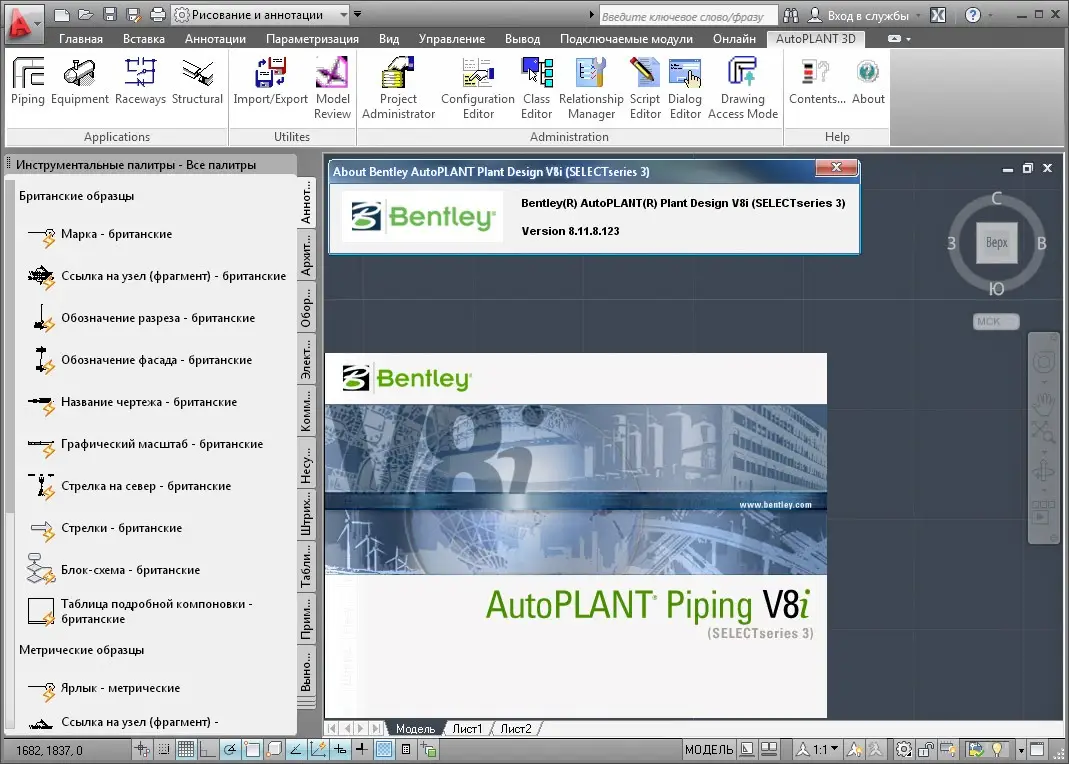Toggle Snap mode in status bar

click(x=164, y=750)
